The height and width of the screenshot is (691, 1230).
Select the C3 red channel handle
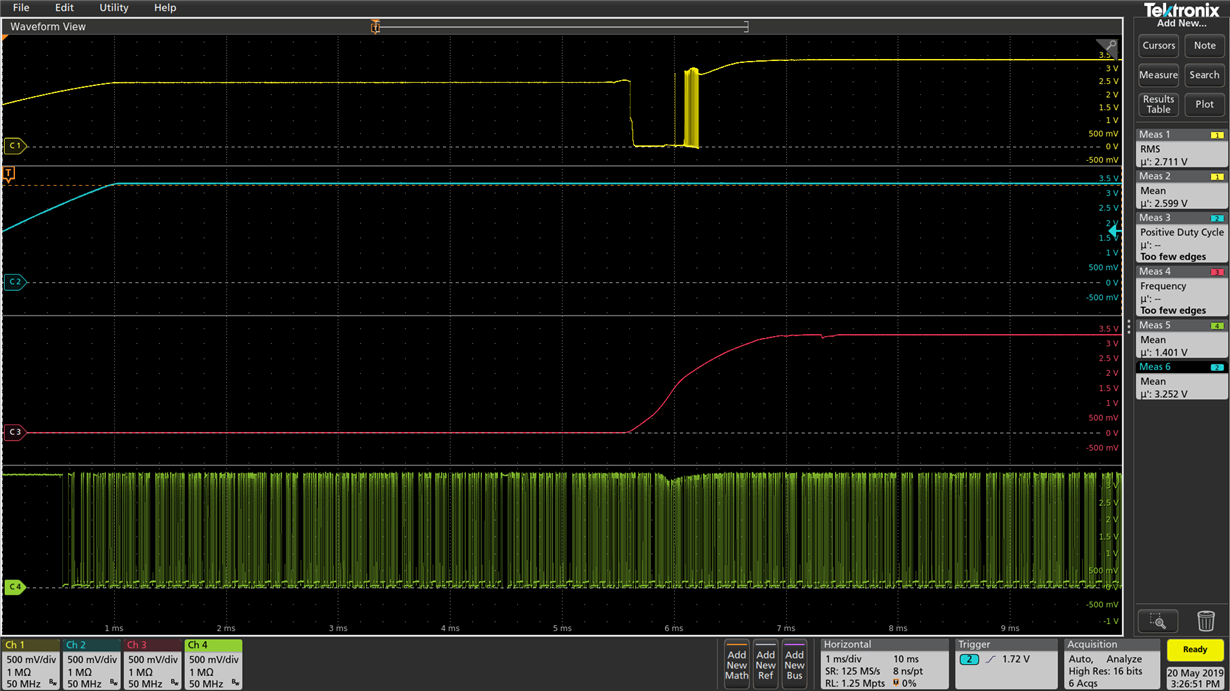tap(14, 433)
